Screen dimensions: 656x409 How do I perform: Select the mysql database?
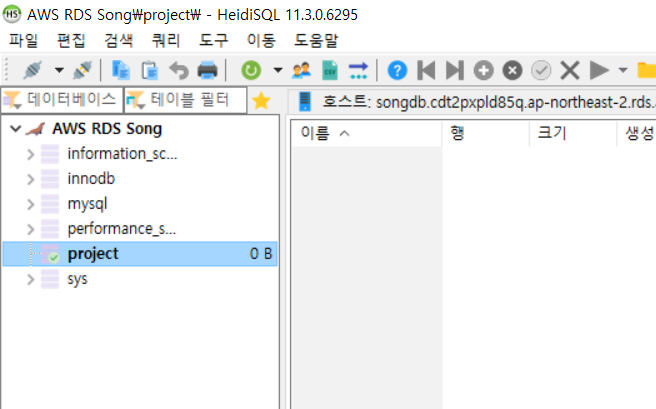point(87,204)
